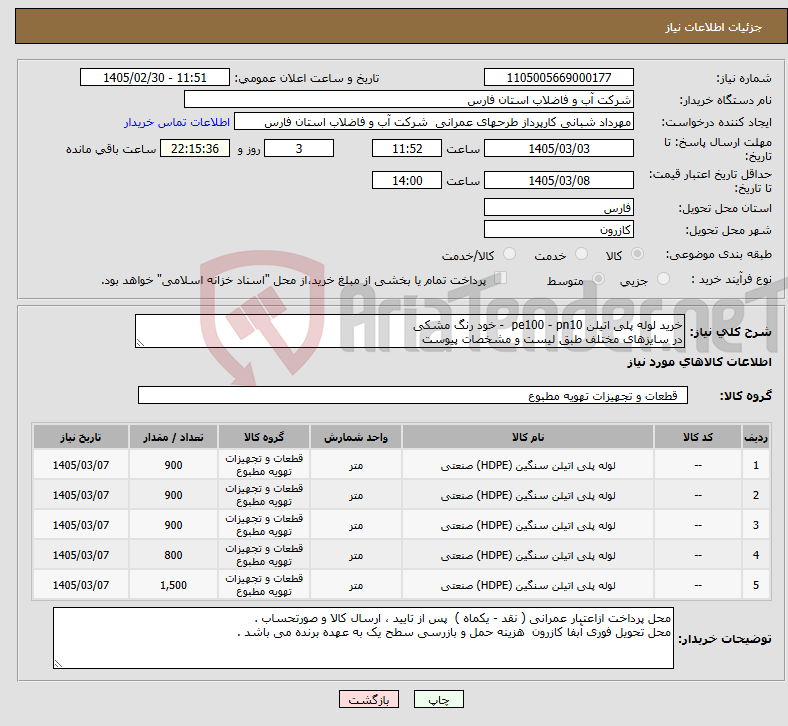
Task: Click the price validity date 1405/03/08
Action: point(558,180)
